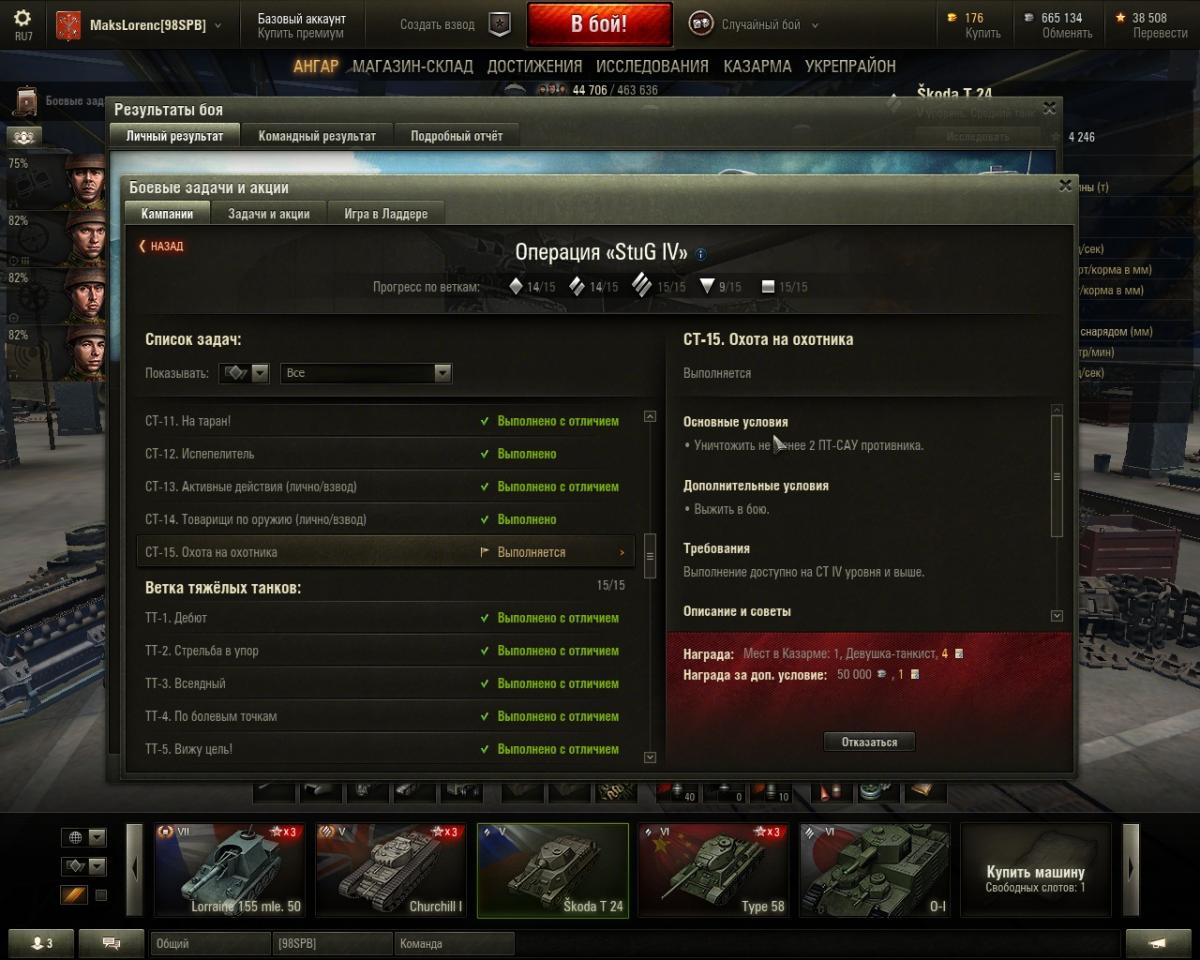1200x960 pixels.
Task: Click the second crew member portrait
Action: click(x=86, y=237)
